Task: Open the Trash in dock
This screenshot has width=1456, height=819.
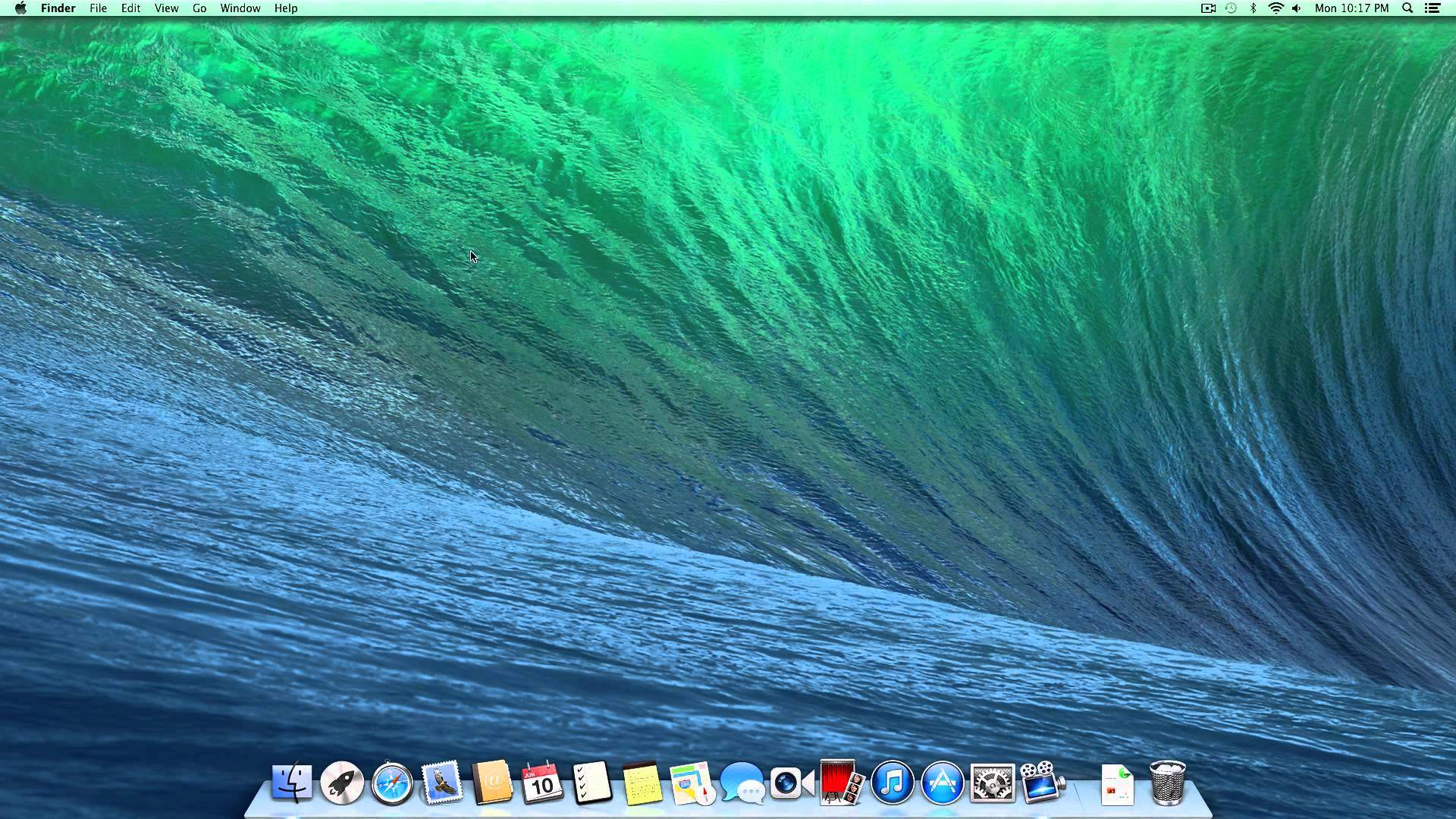Action: pyautogui.click(x=1166, y=783)
